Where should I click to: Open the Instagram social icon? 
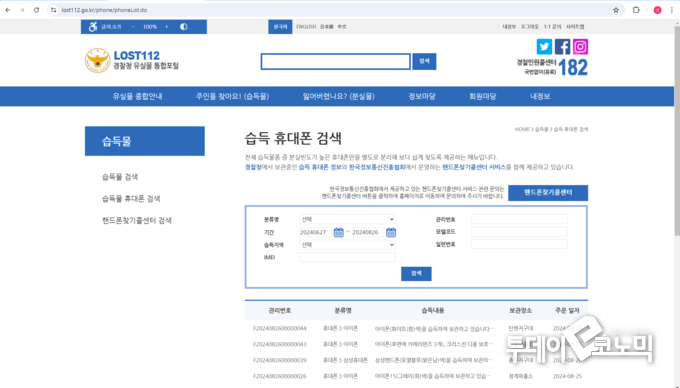click(580, 46)
